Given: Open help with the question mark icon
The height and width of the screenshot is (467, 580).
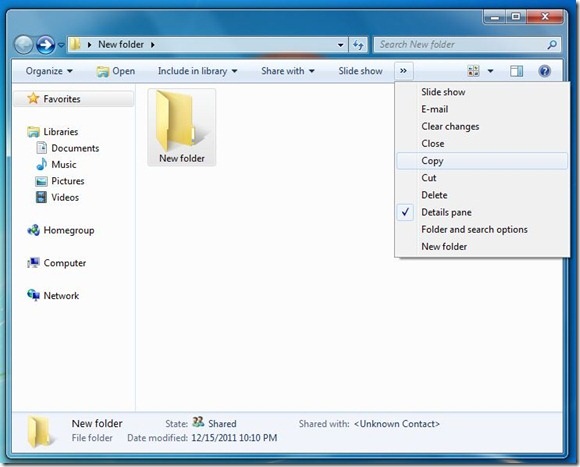Looking at the screenshot, I should 544,71.
